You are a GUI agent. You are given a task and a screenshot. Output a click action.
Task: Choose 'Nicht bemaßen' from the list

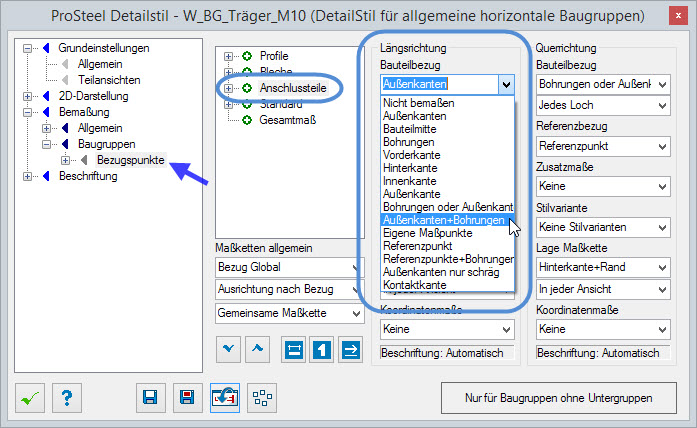[x=448, y=103]
